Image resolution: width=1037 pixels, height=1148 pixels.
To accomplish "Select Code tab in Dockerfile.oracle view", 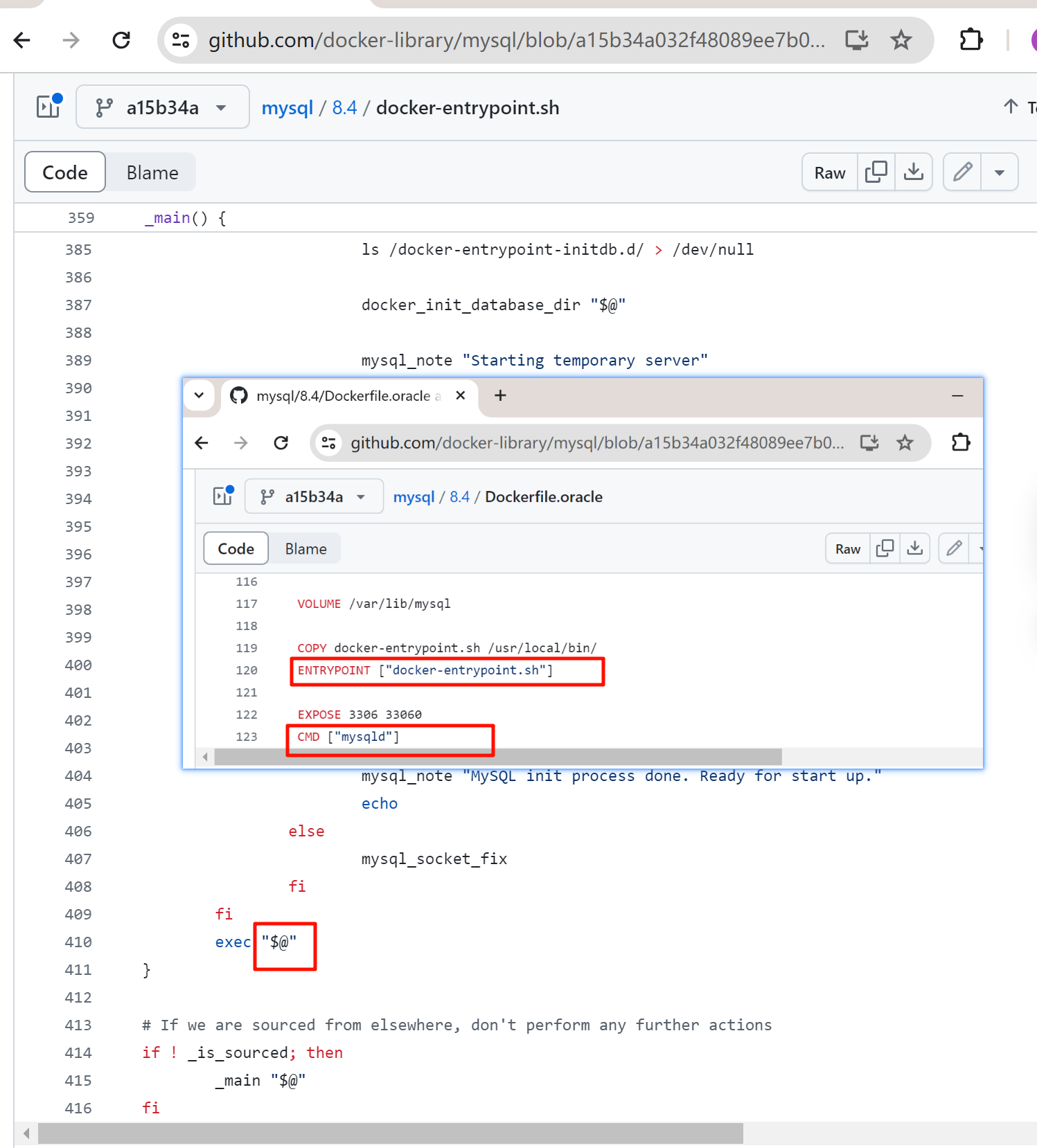I will [x=236, y=549].
